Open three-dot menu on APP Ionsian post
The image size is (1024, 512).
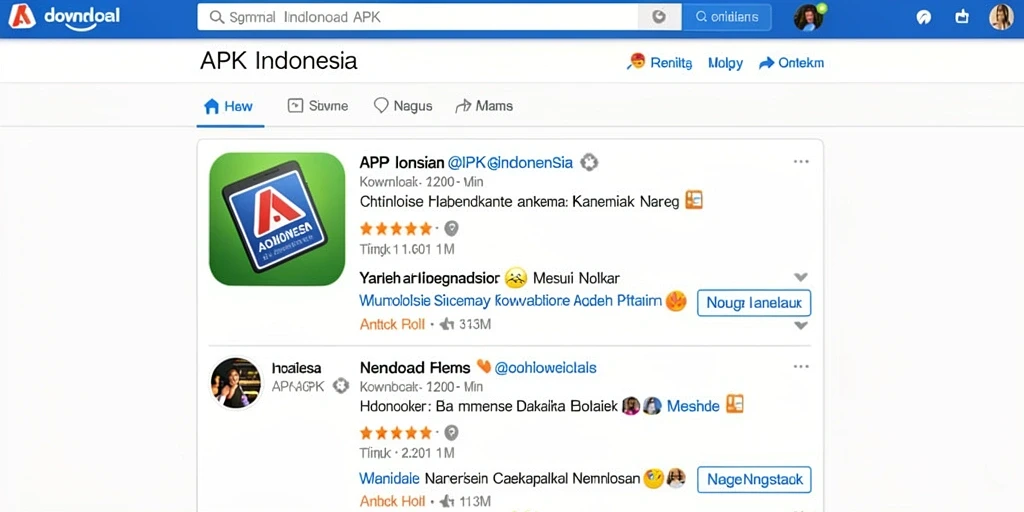click(801, 162)
